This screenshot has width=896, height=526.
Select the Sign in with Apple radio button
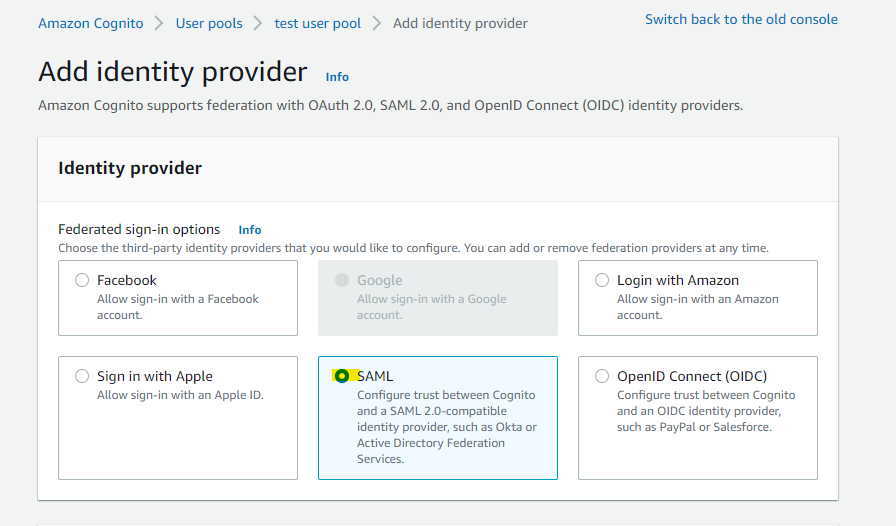(82, 376)
